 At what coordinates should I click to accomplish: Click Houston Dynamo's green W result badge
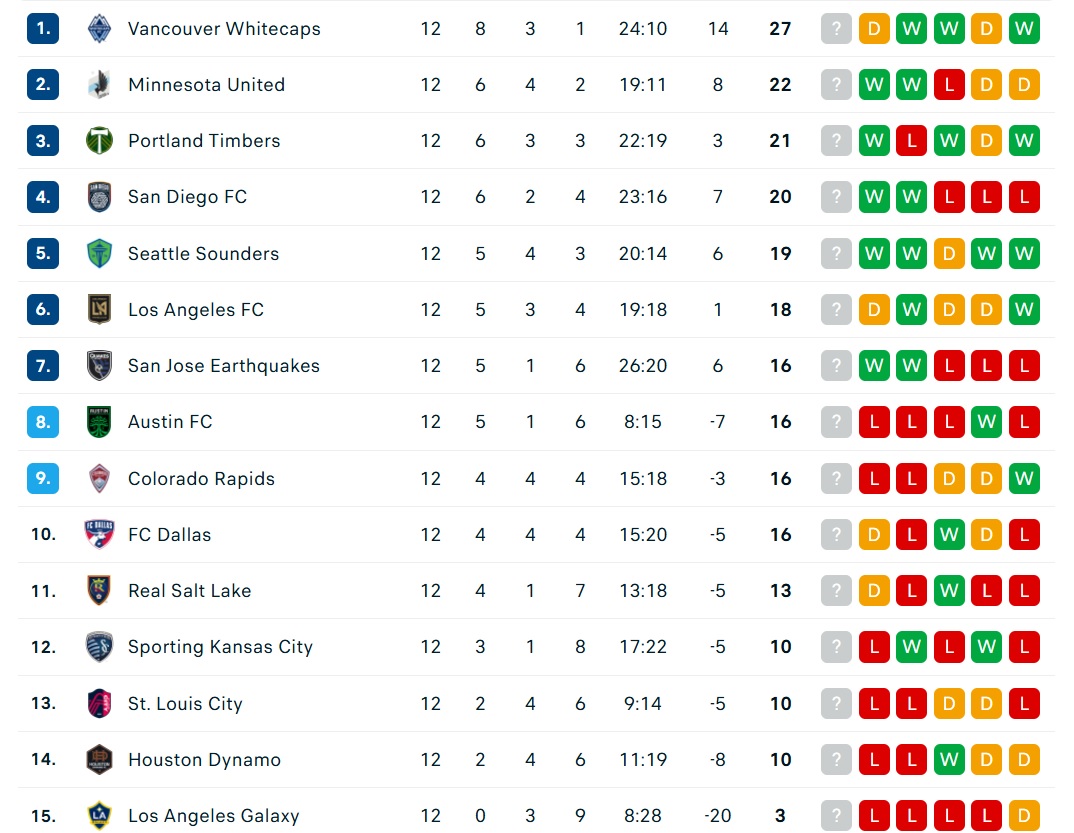(949, 759)
